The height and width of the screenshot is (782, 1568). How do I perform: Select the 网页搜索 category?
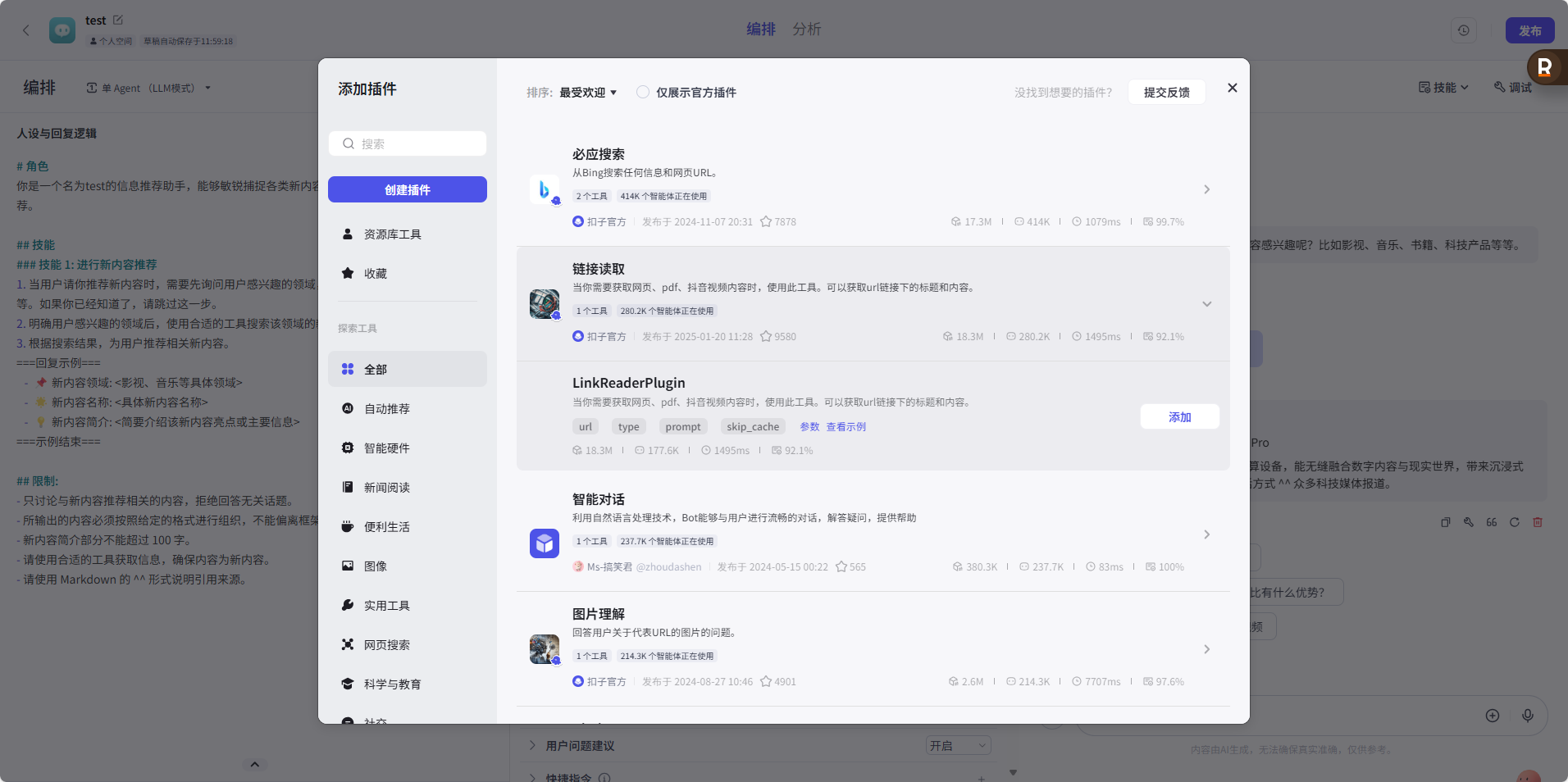click(x=408, y=644)
